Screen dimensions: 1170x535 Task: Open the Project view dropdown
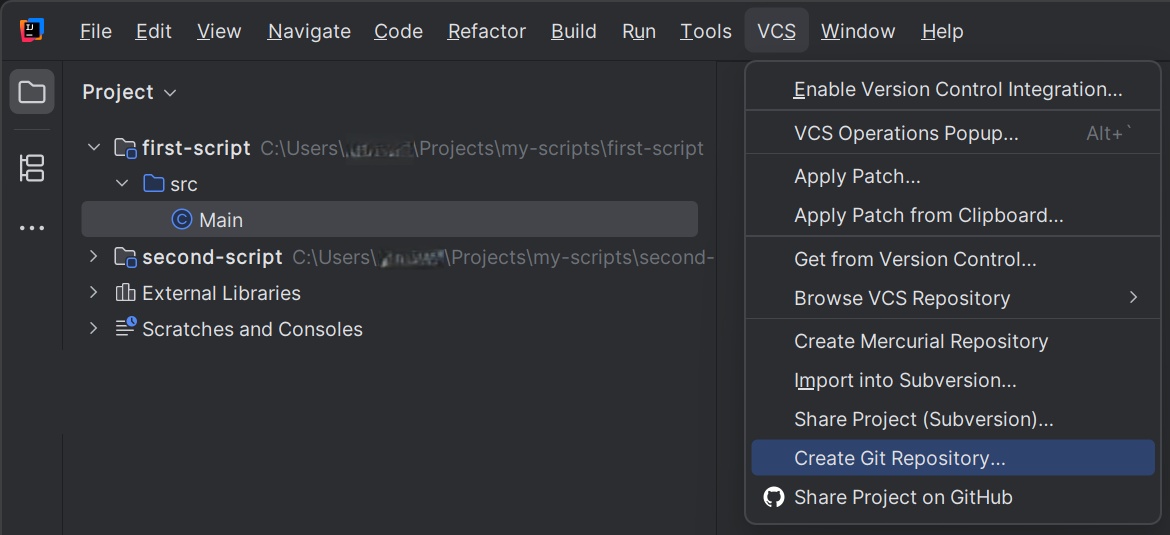point(129,93)
